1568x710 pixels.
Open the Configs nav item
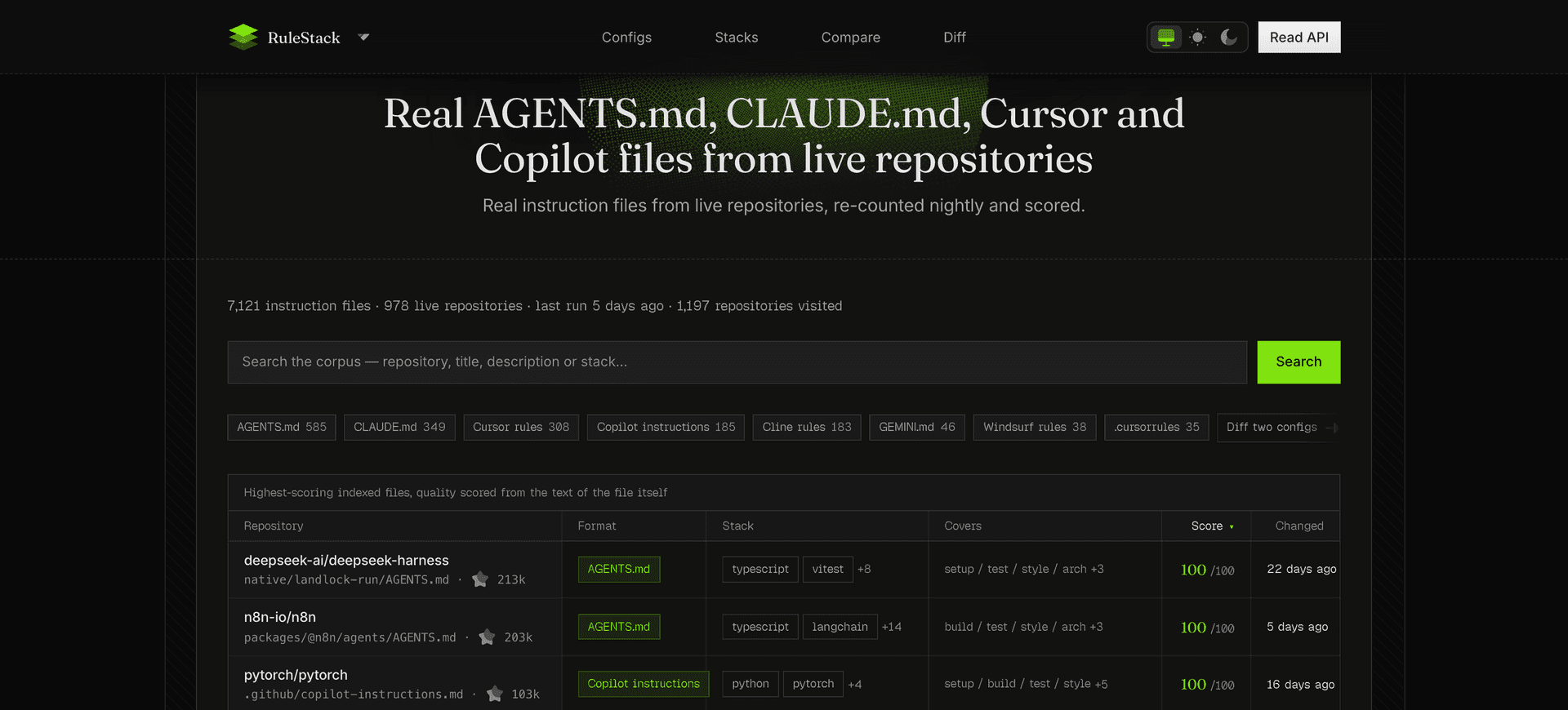coord(626,38)
